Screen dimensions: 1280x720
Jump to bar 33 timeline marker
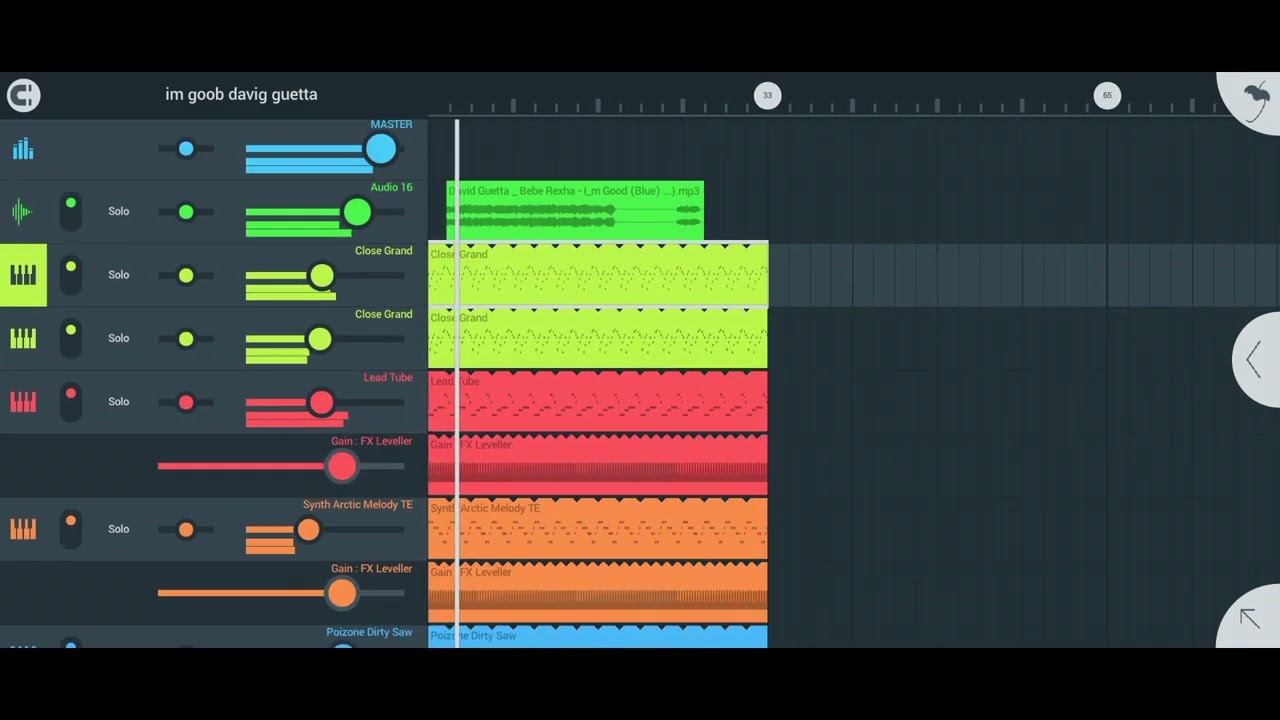point(767,95)
